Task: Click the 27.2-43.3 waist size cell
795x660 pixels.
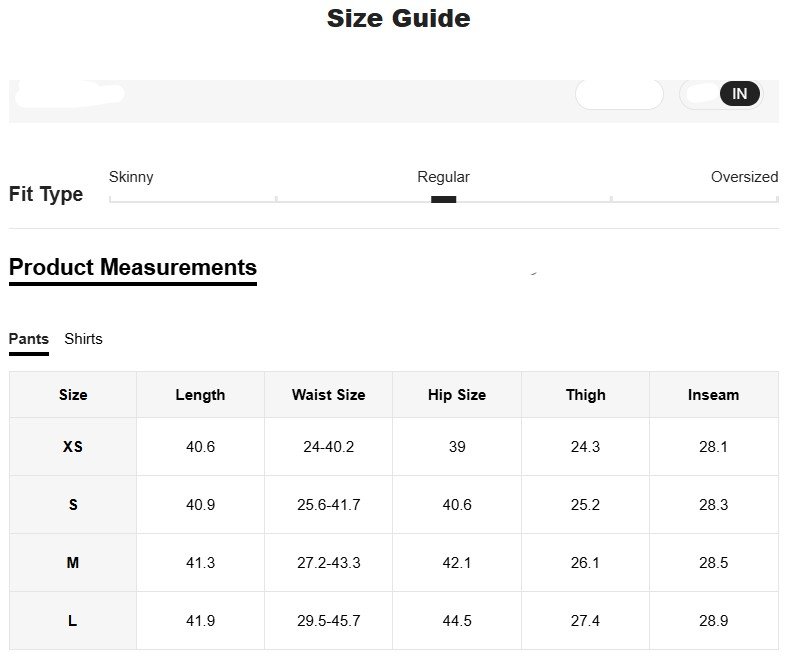Action: (x=328, y=563)
